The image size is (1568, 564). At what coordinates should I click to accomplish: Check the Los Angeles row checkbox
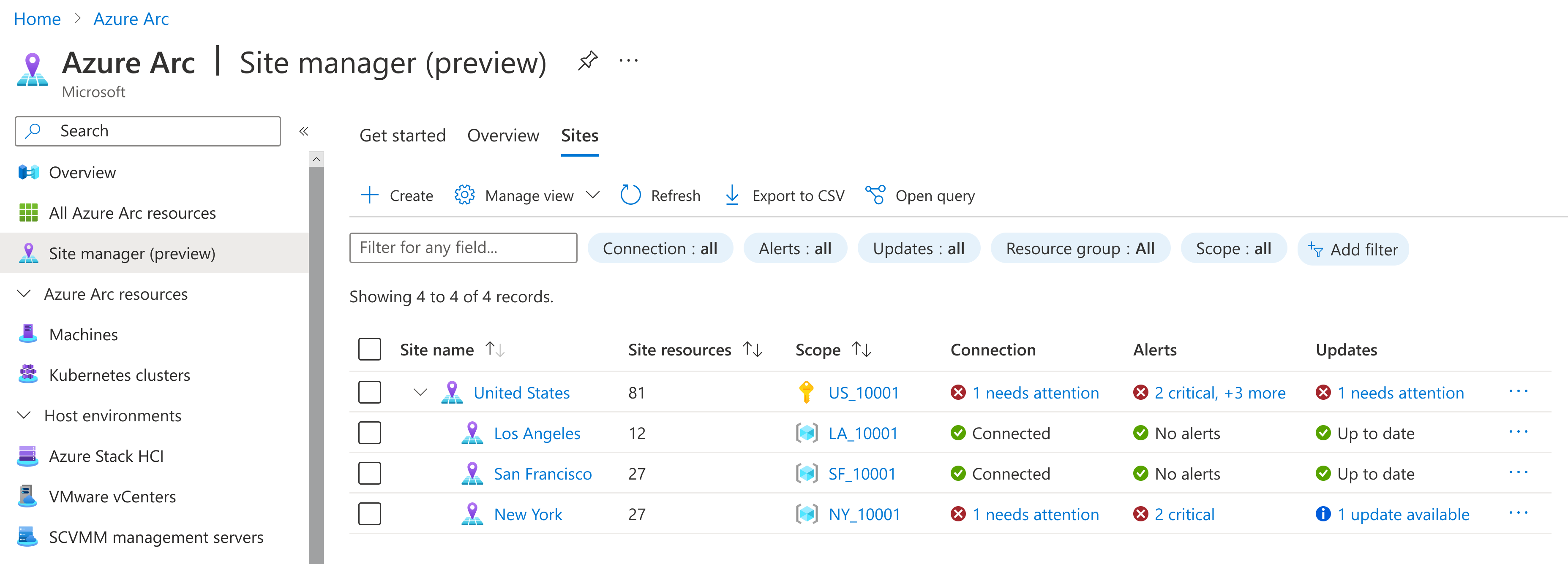coord(369,433)
